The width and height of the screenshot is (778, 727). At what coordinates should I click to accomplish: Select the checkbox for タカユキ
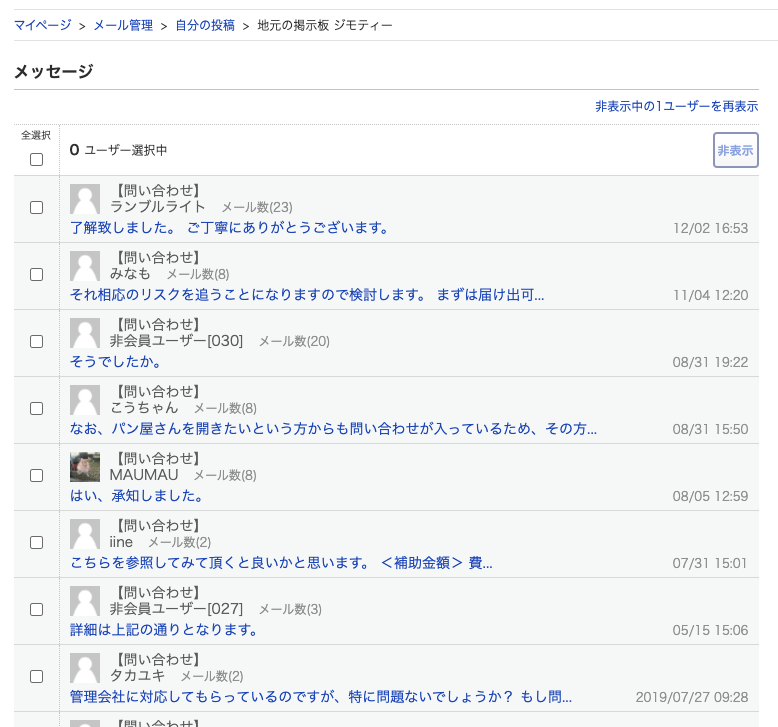click(x=36, y=676)
